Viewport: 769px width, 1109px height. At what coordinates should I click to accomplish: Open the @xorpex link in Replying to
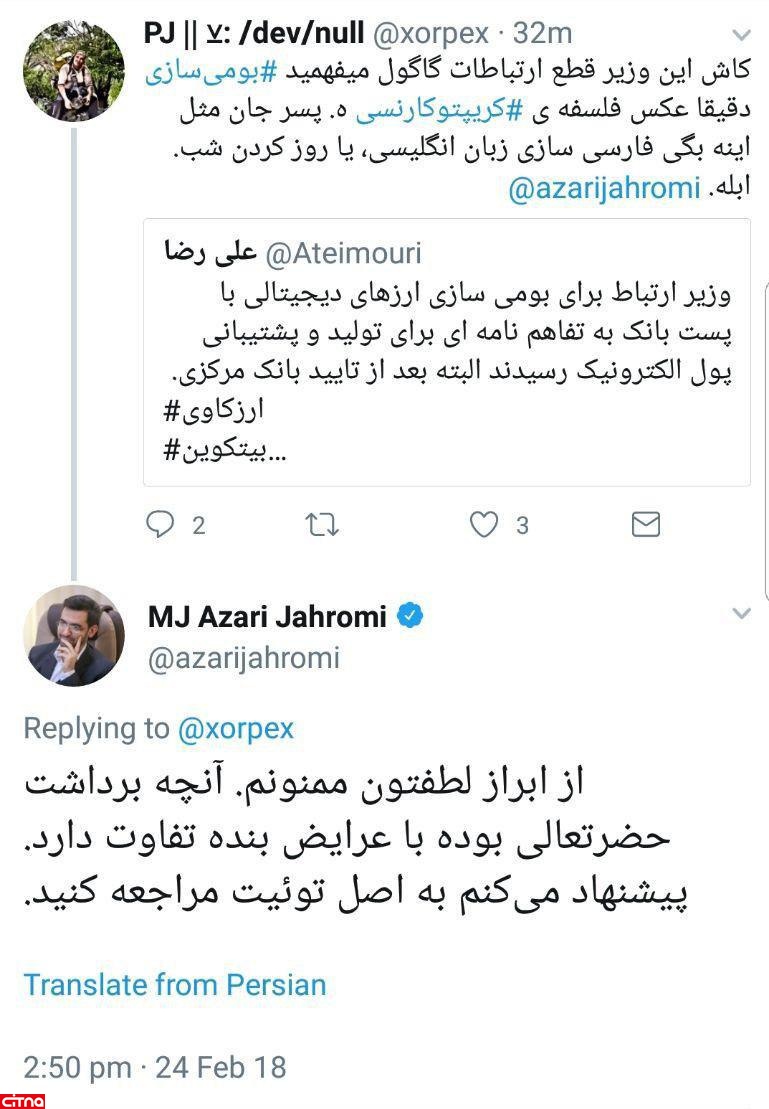click(x=236, y=729)
